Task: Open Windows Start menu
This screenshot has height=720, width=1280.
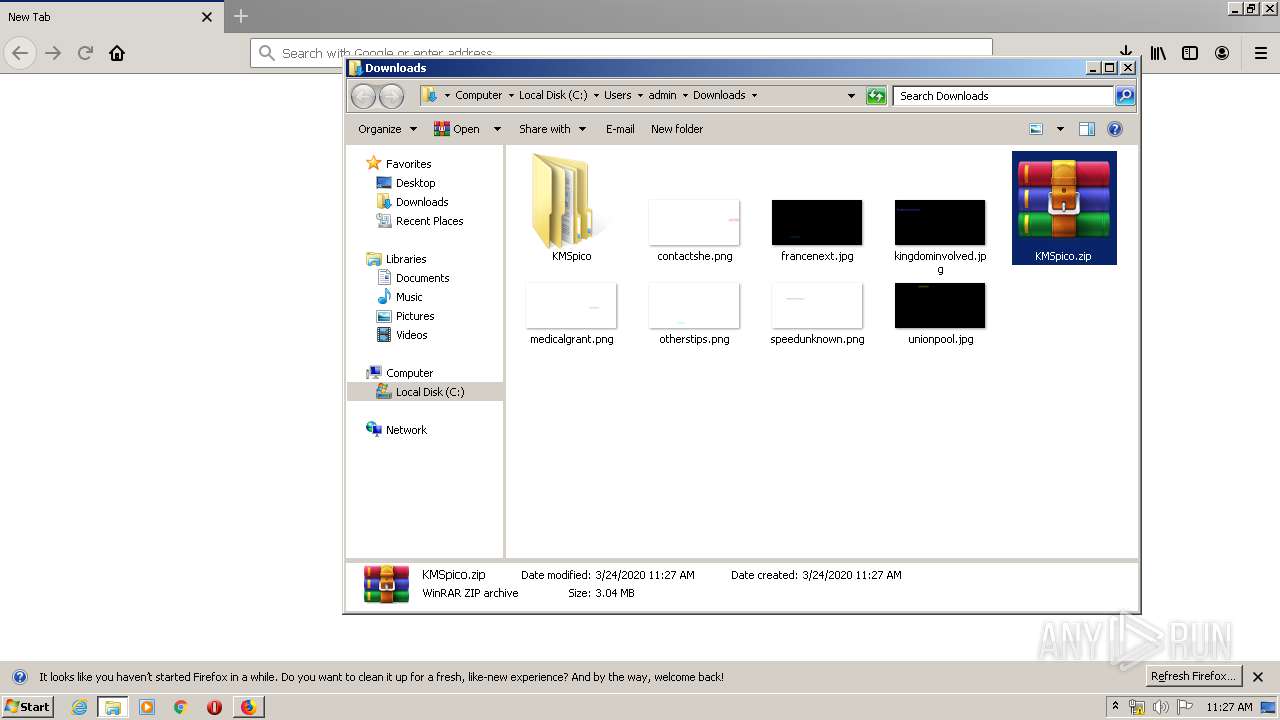Action: [x=27, y=706]
